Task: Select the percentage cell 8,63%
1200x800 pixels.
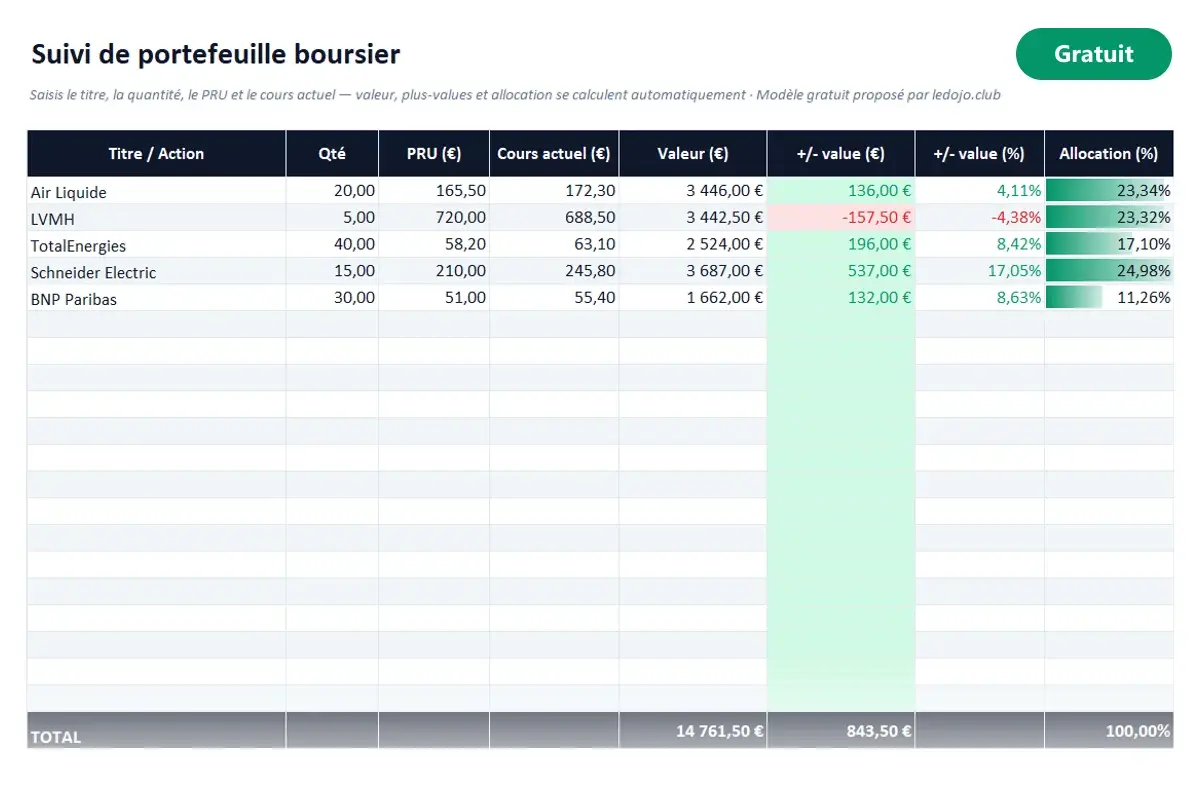Action: 980,298
